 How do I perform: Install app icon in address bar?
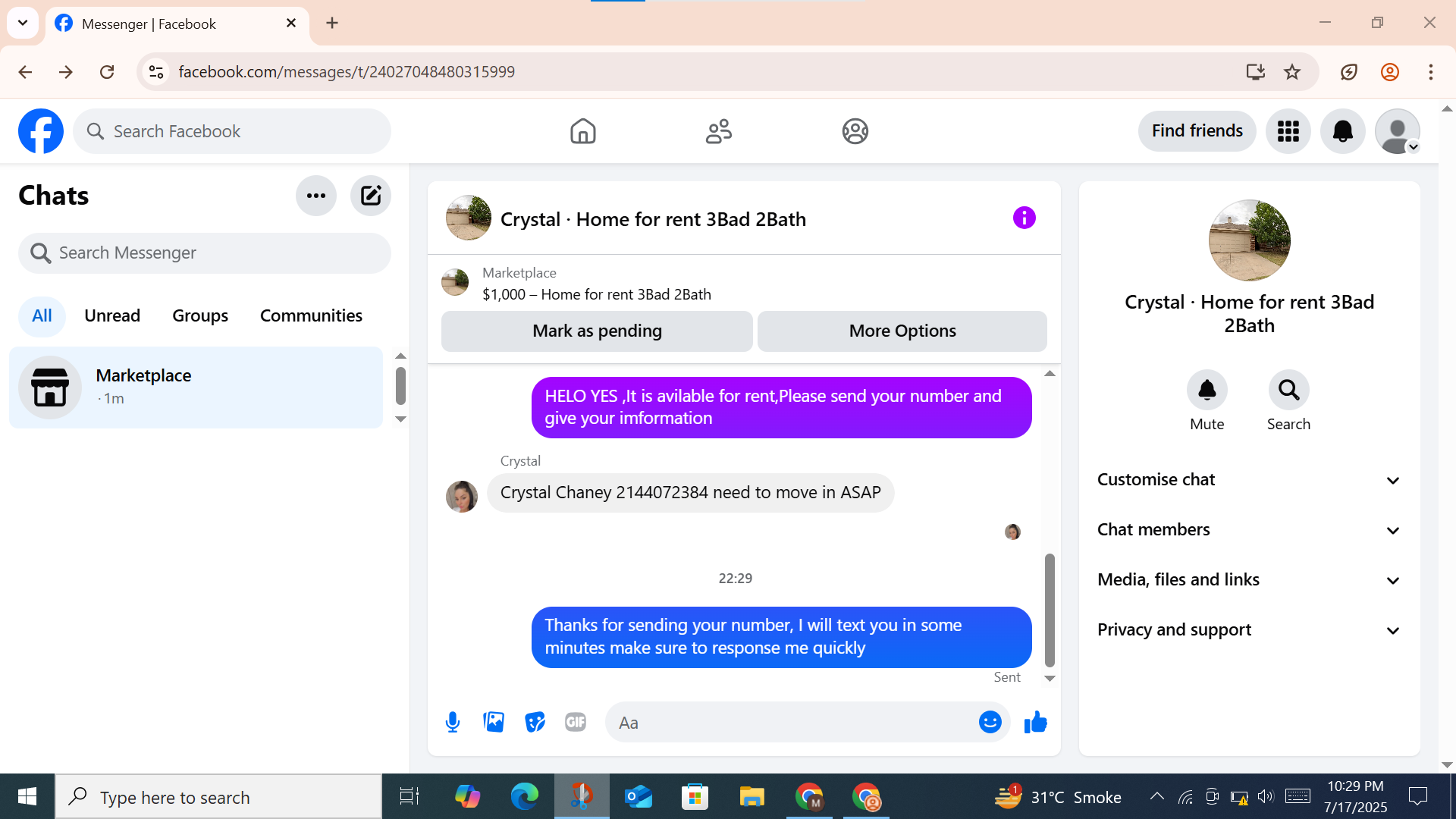(1255, 72)
